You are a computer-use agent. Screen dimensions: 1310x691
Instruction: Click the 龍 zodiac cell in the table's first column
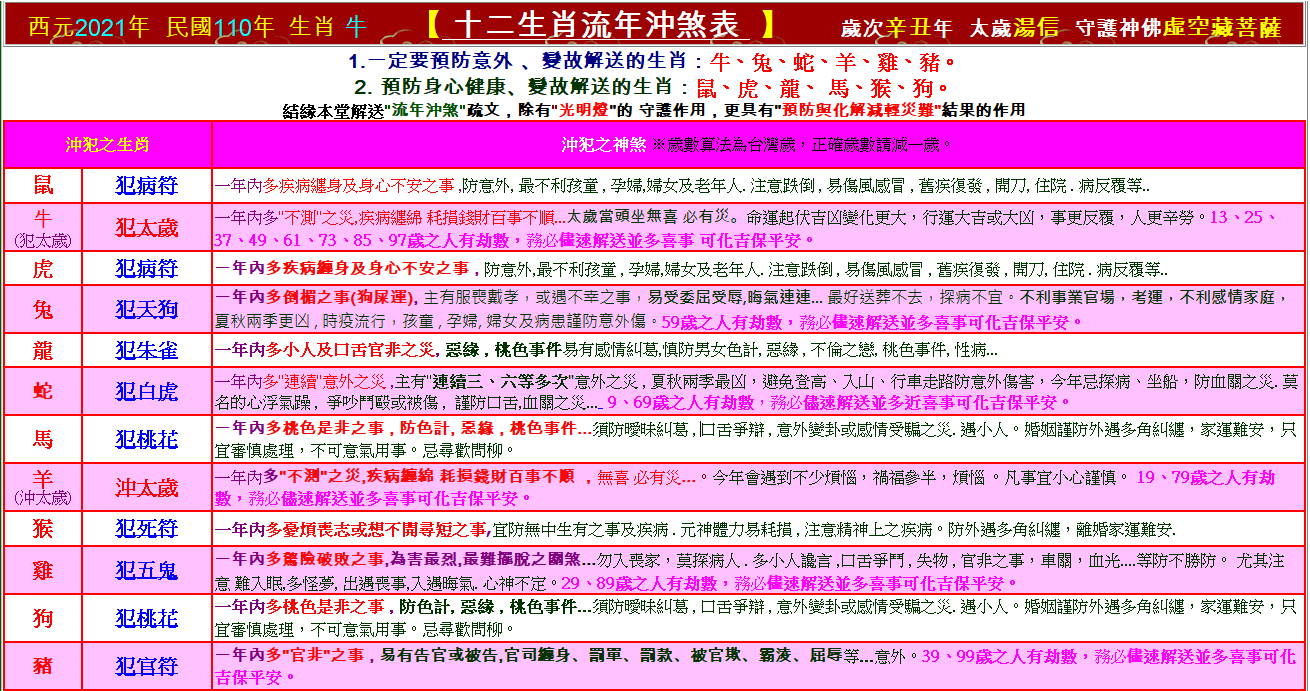(44, 351)
